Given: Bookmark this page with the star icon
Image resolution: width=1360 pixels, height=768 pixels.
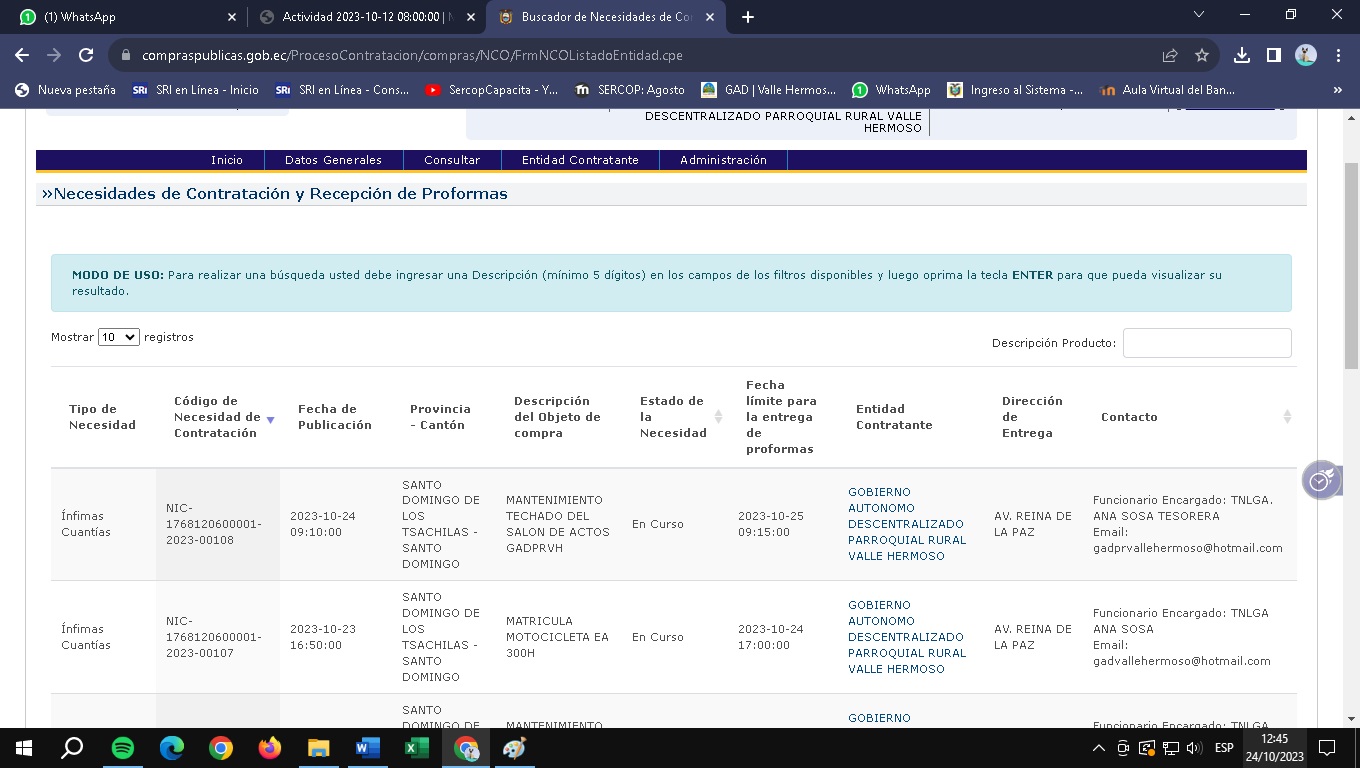Looking at the screenshot, I should [1202, 55].
